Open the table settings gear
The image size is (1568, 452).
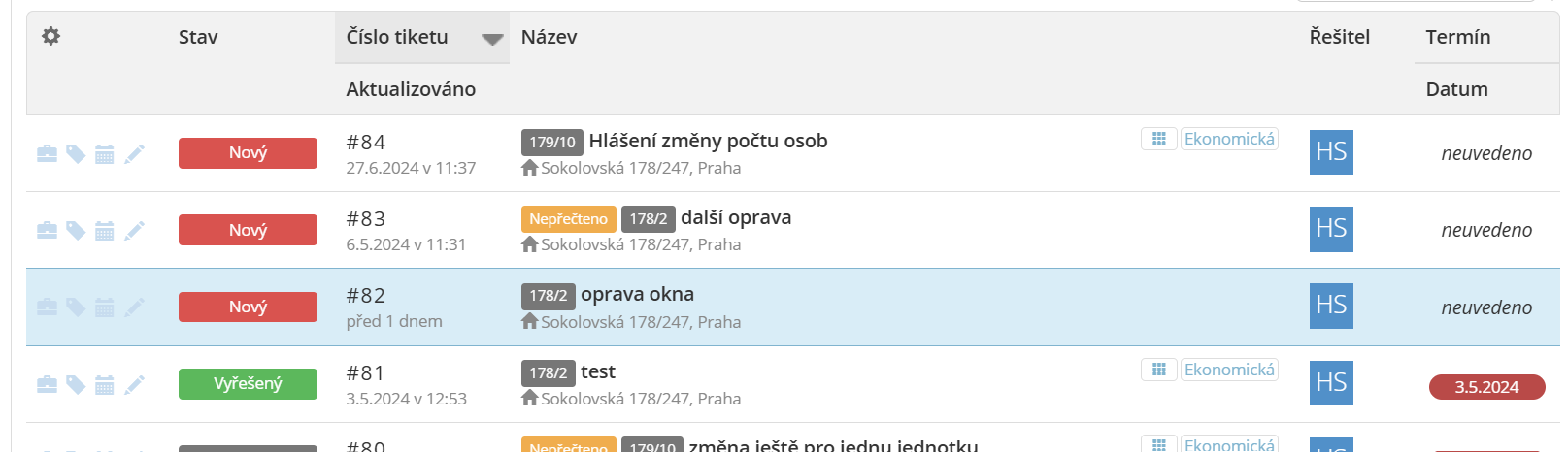pyautogui.click(x=50, y=36)
